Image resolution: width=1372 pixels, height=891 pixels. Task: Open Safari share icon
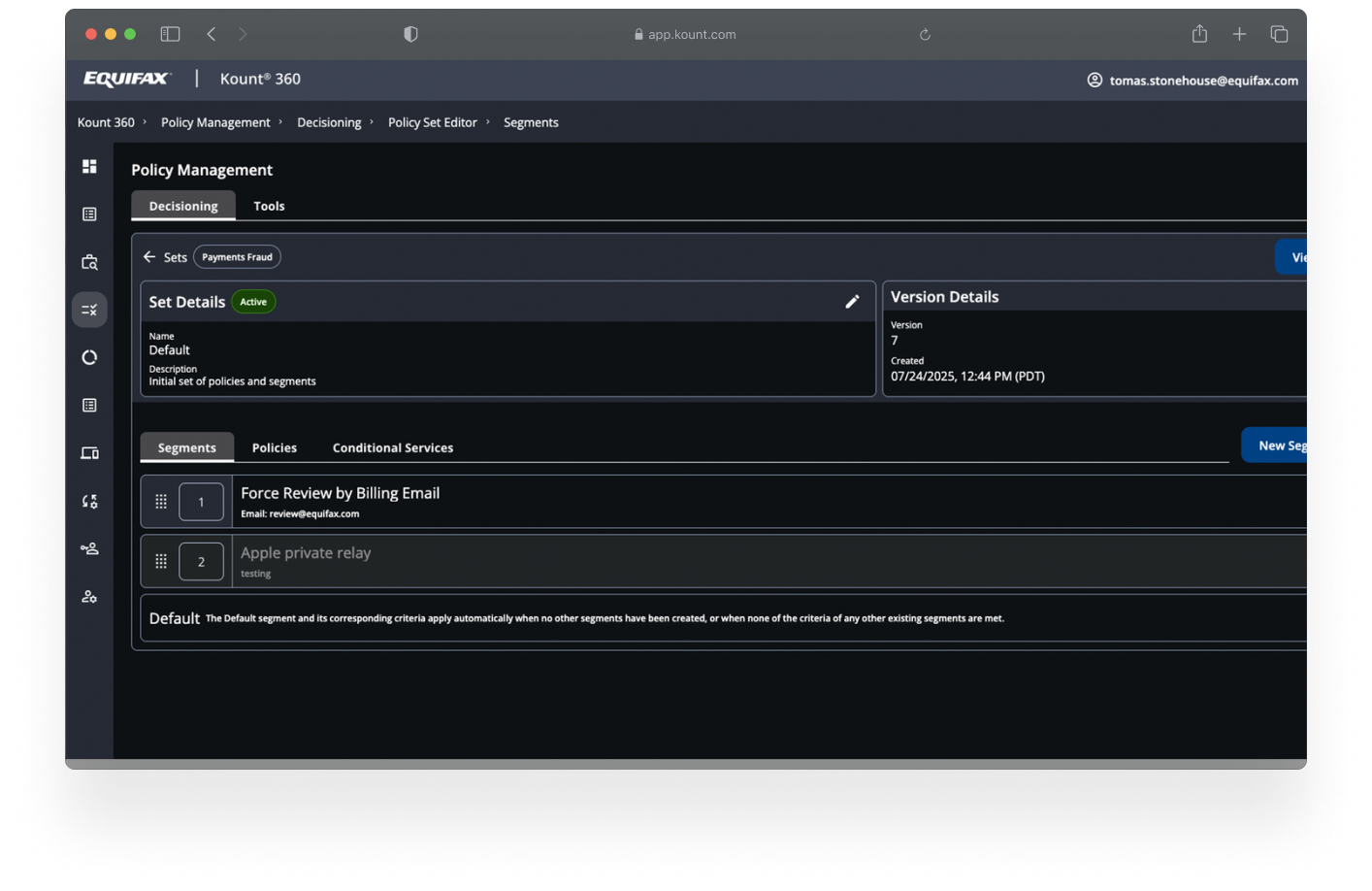point(1199,34)
